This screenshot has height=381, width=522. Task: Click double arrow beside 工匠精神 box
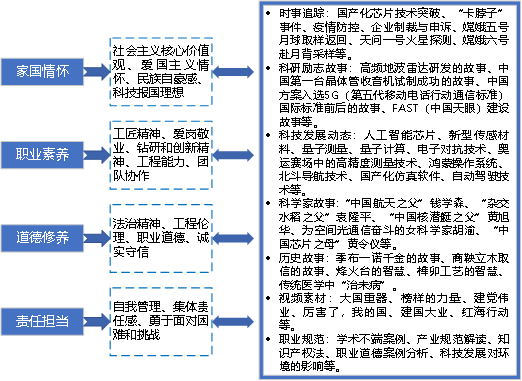pyautogui.click(x=233, y=155)
